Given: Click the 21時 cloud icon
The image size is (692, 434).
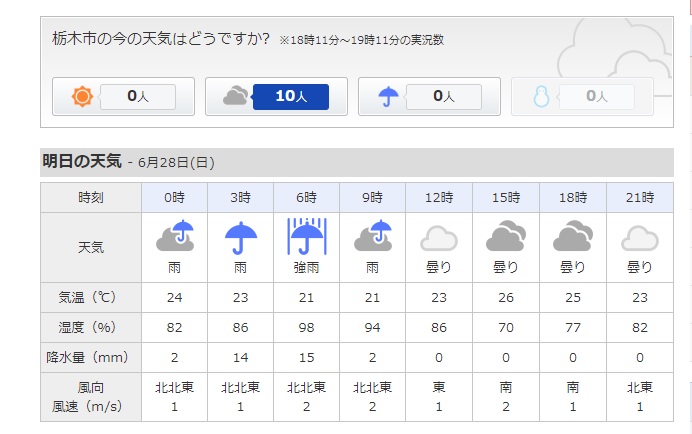Looking at the screenshot, I should (639, 237).
